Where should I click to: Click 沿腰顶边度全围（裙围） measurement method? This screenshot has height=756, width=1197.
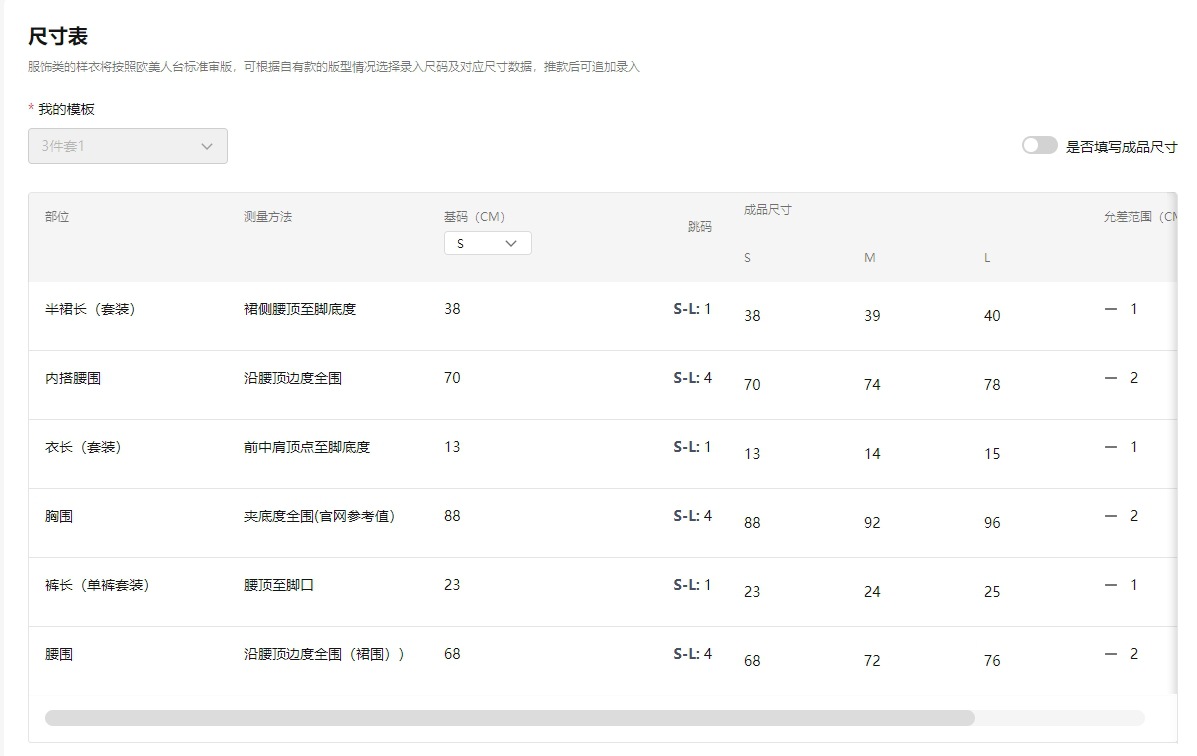point(324,654)
